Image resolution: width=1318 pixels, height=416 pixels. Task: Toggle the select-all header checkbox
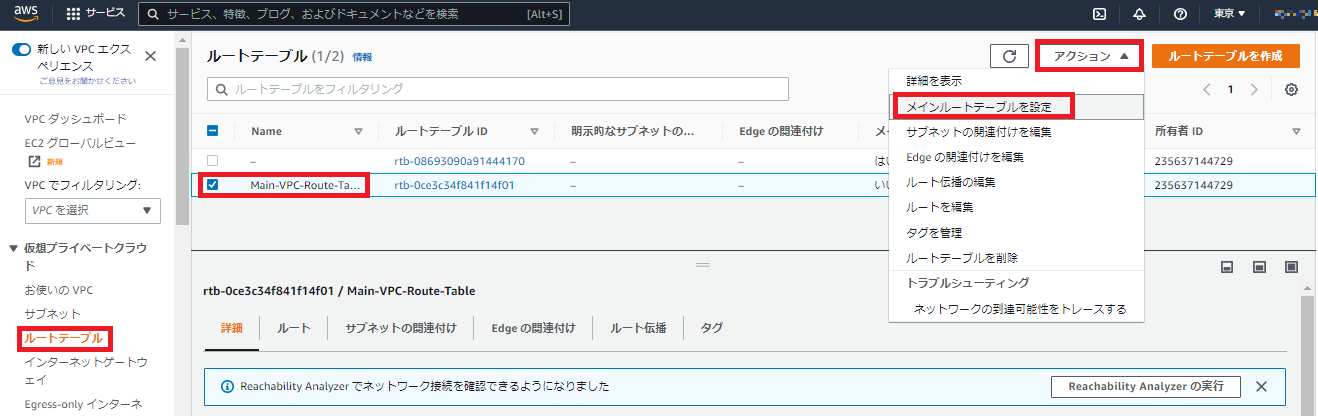212,131
